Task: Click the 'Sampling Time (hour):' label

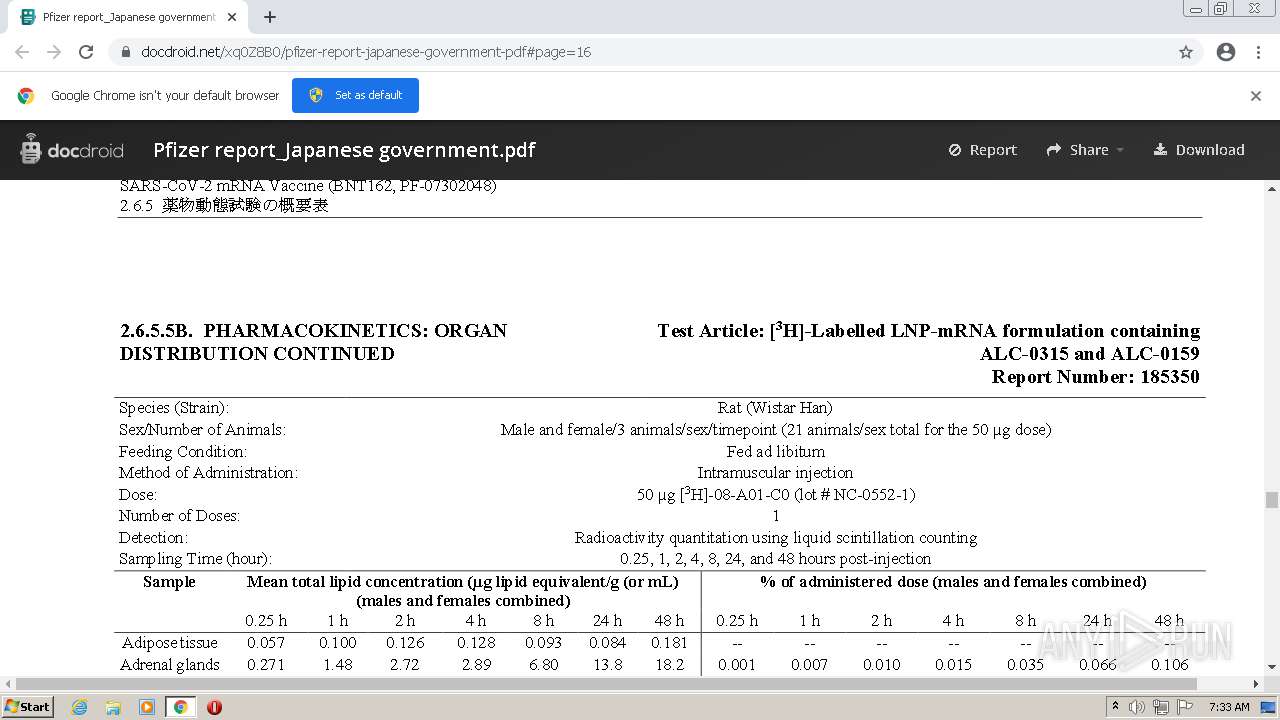Action: coord(195,559)
